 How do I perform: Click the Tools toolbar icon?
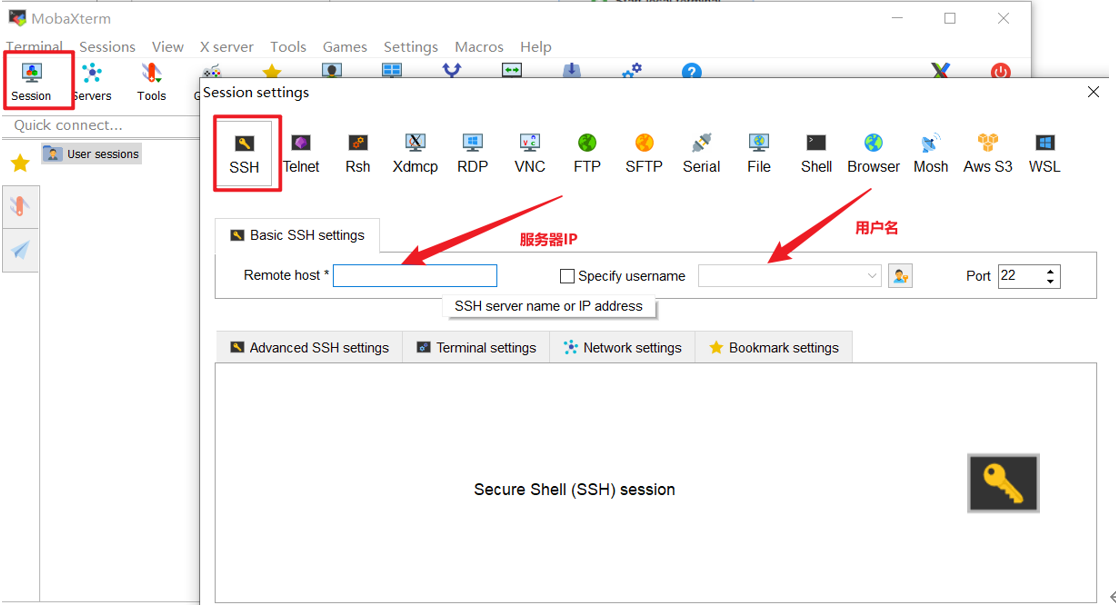[x=152, y=81]
